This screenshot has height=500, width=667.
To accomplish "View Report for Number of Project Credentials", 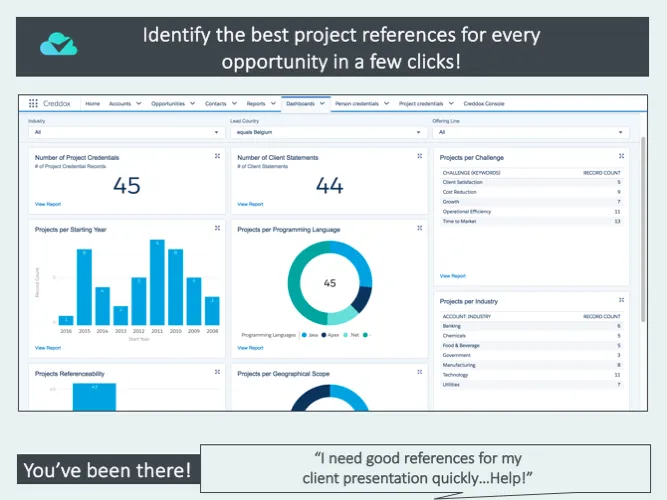I will pyautogui.click(x=48, y=204).
